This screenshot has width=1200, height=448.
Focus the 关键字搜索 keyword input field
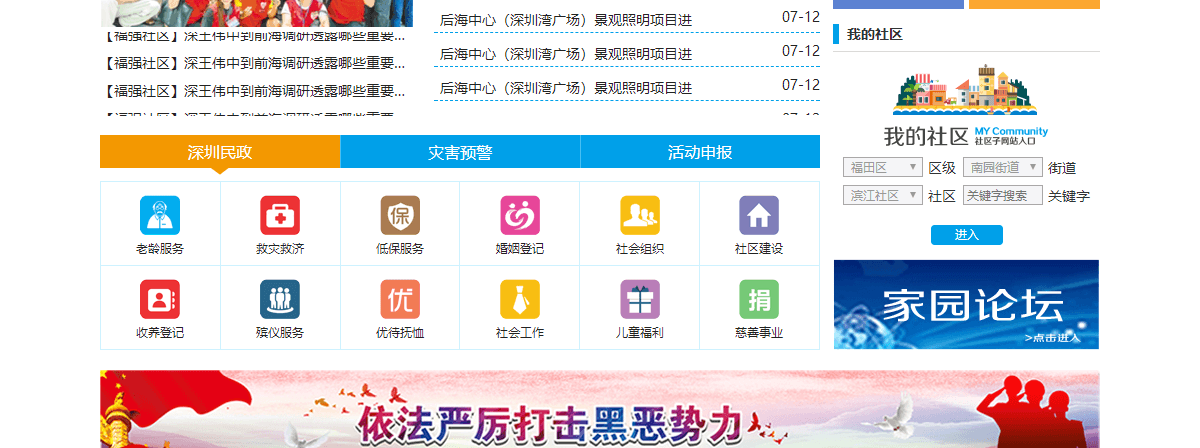click(1002, 195)
